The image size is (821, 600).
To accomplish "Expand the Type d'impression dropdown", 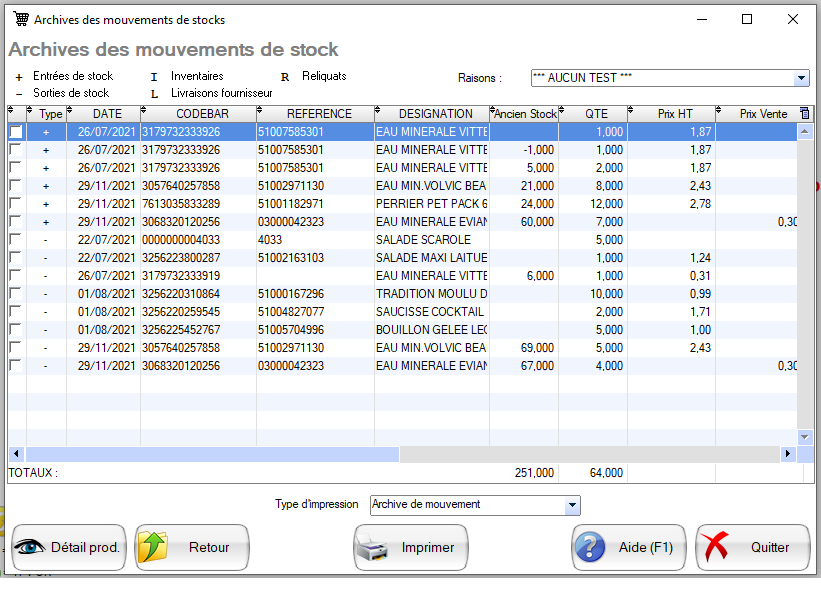I will point(570,505).
